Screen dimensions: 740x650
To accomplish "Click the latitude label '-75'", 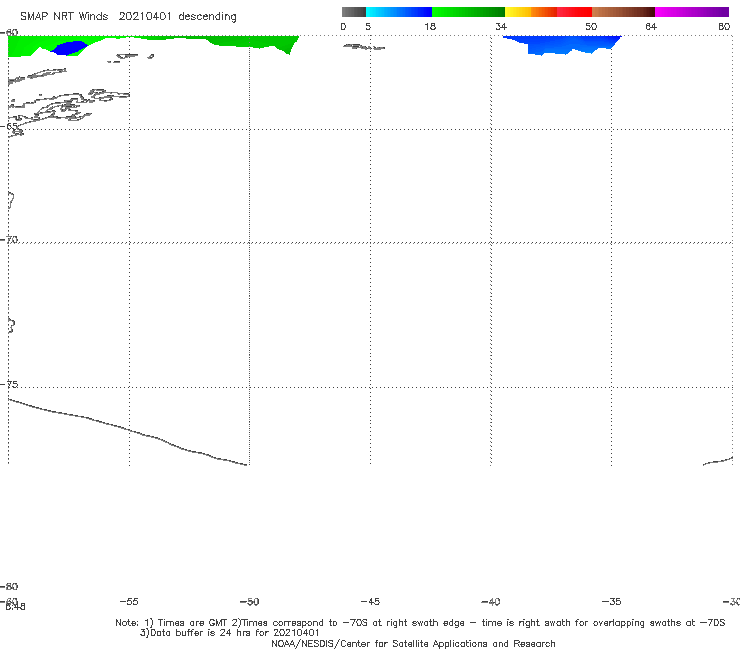I will 9,384.
